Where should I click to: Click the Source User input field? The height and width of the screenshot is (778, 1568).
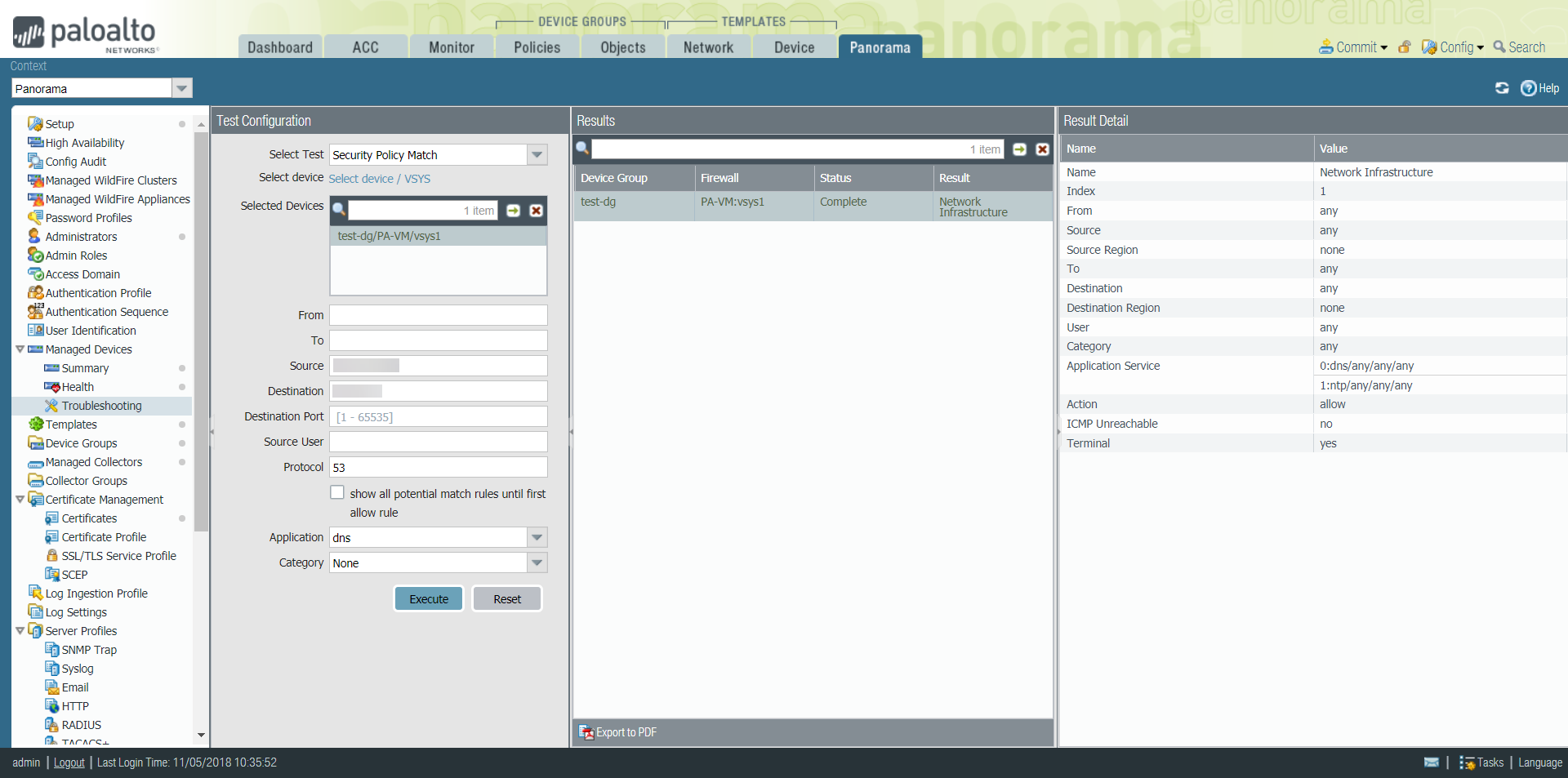point(439,442)
